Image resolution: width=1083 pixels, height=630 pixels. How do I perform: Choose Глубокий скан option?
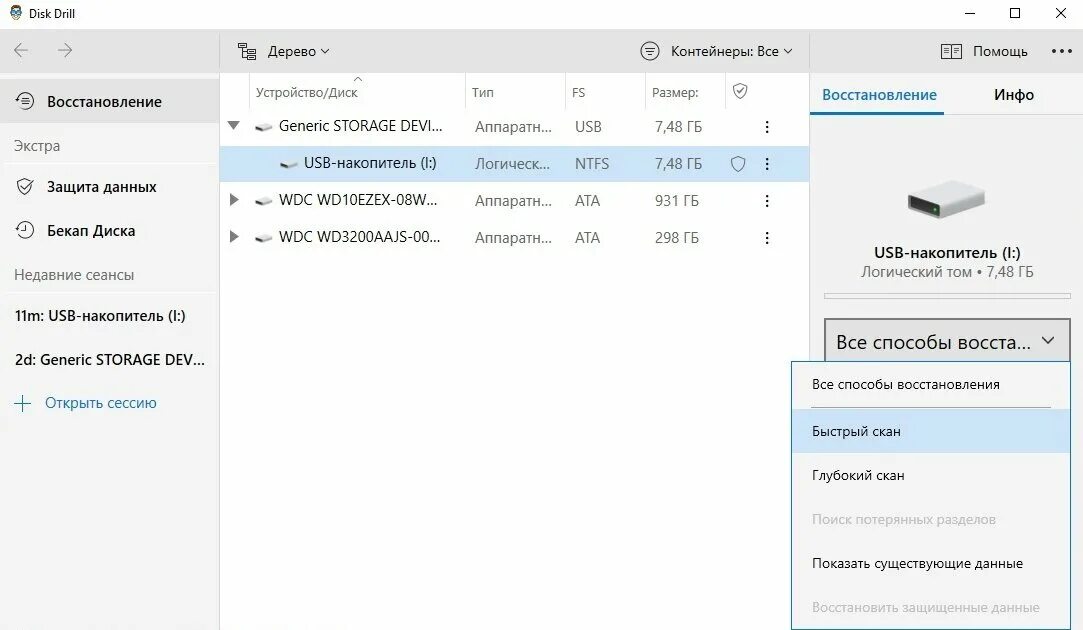click(930, 475)
